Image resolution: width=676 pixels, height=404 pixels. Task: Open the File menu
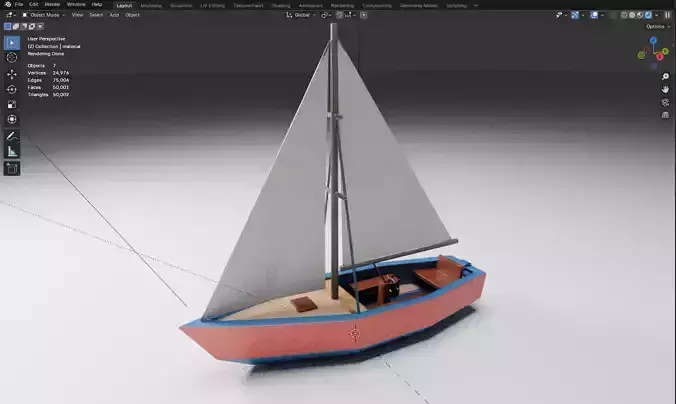(x=19, y=4)
